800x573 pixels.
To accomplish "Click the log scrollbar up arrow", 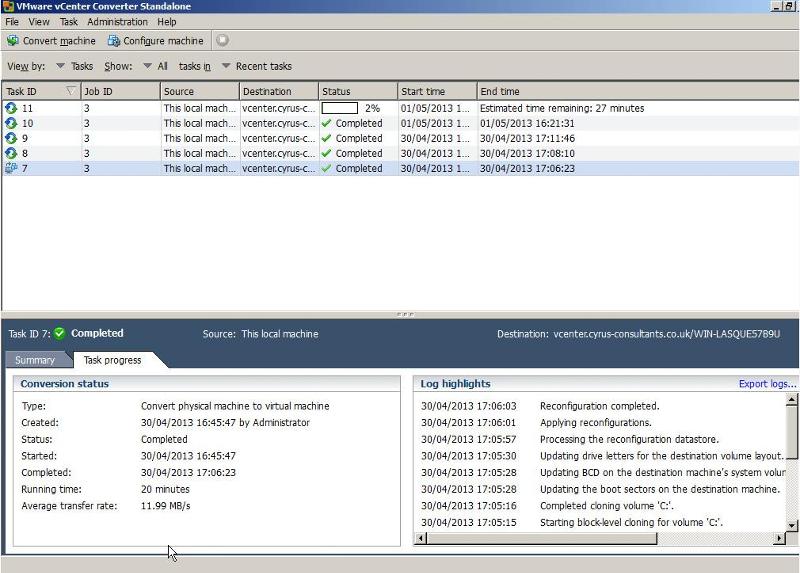I will click(791, 400).
